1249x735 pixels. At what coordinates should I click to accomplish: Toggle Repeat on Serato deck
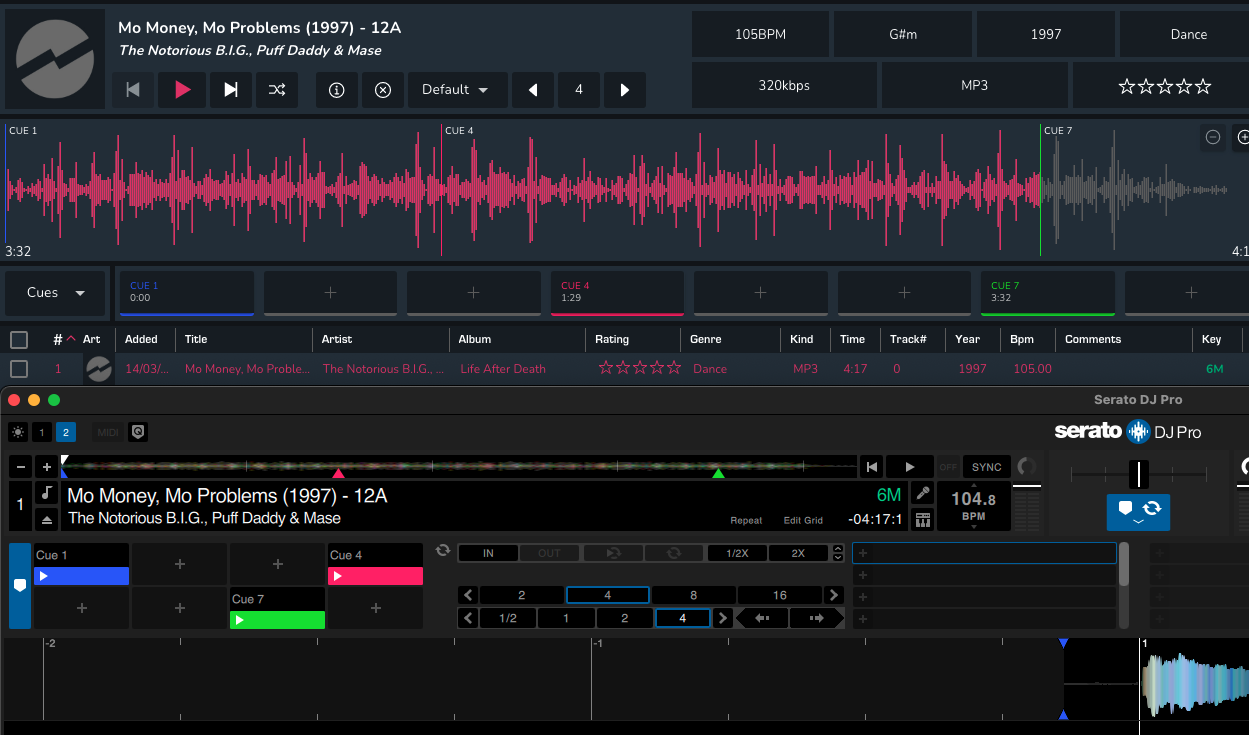point(746,520)
